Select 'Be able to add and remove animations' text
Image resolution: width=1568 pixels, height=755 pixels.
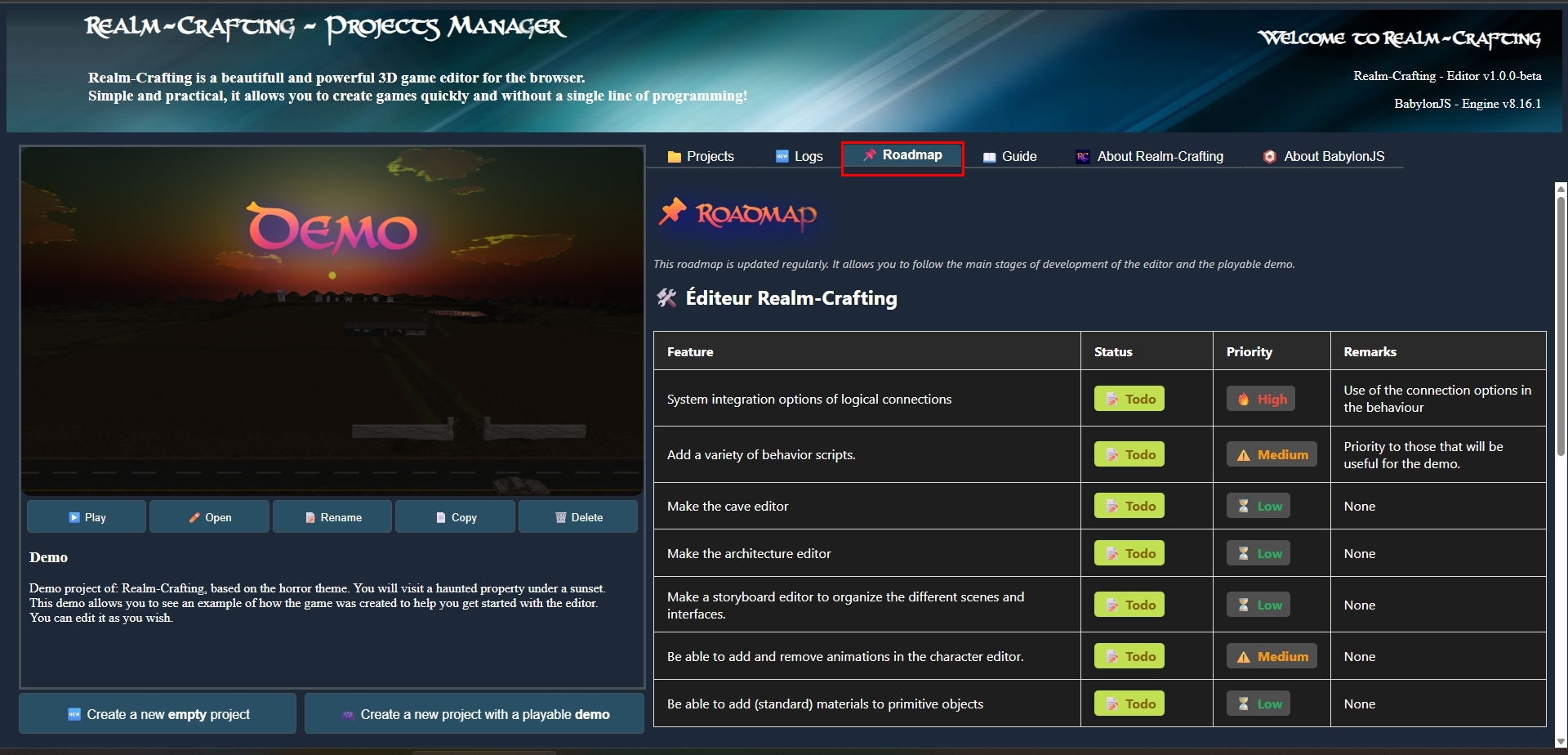(845, 656)
